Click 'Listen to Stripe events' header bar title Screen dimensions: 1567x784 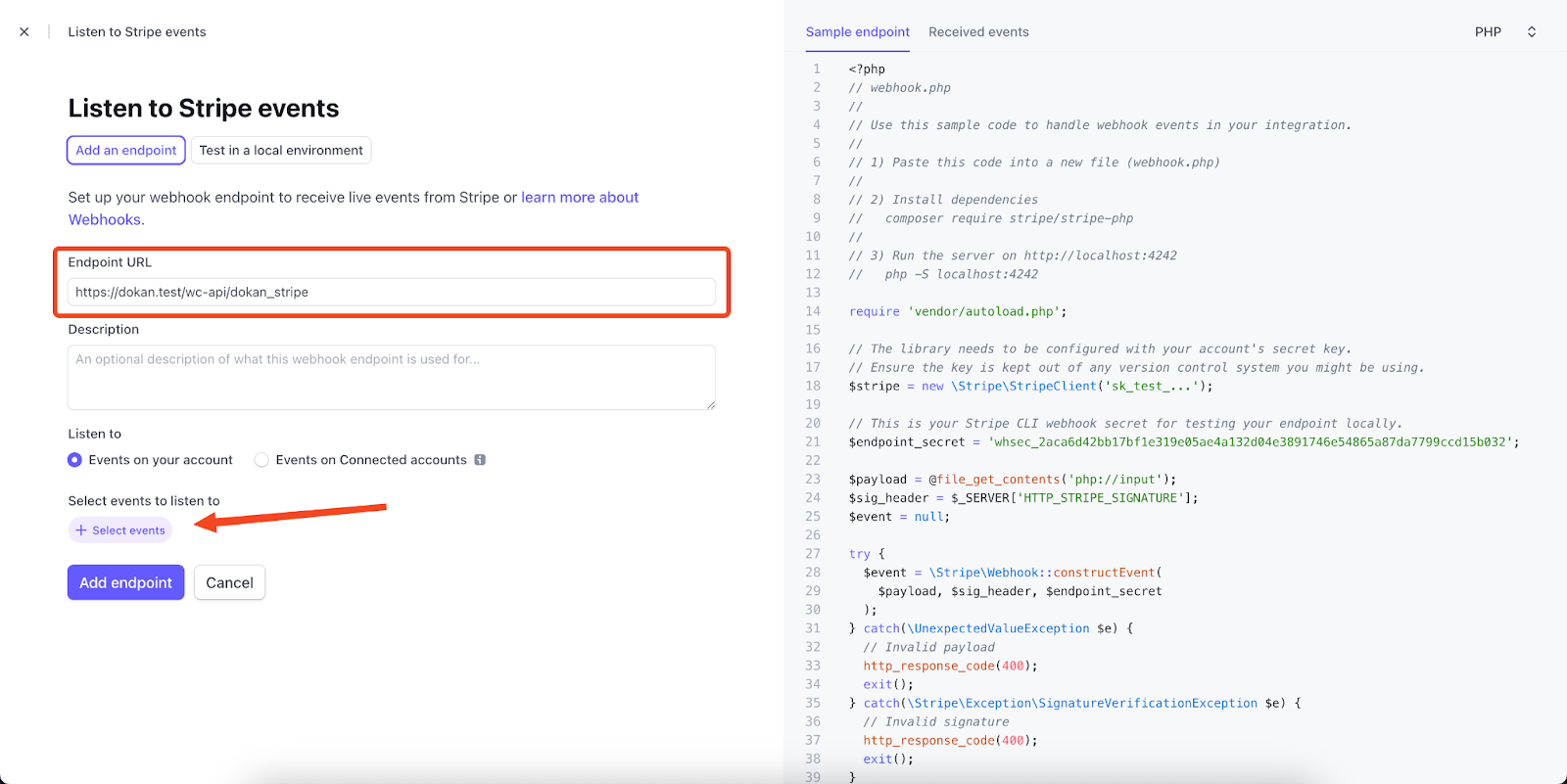[137, 32]
